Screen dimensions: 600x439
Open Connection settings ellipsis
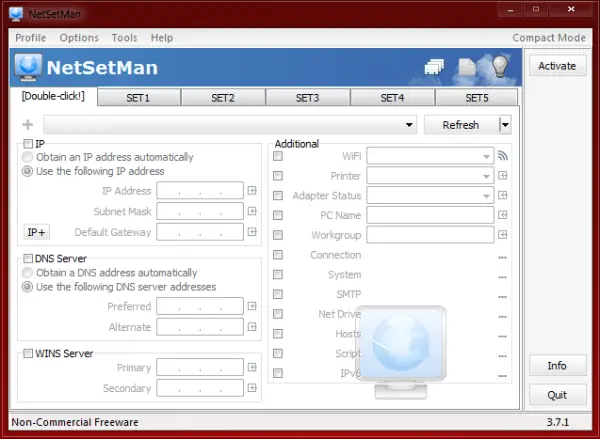click(x=503, y=257)
